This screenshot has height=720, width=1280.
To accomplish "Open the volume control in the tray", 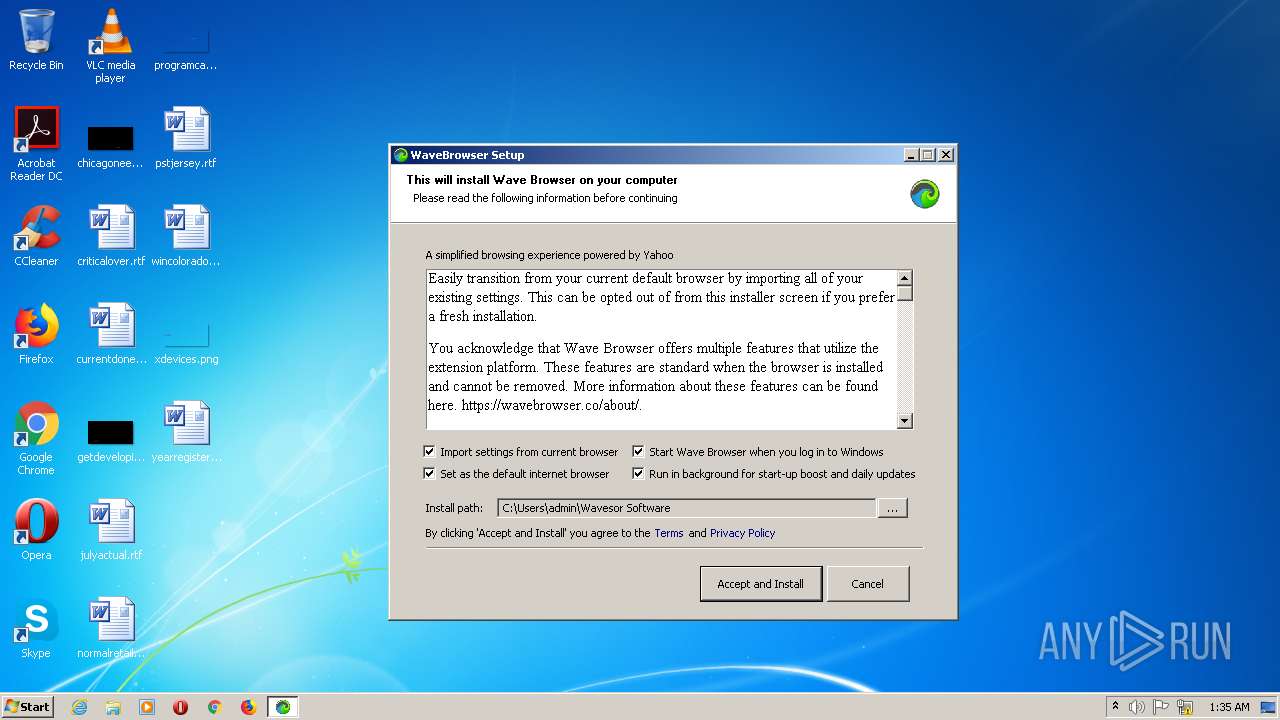I will click(x=1136, y=707).
